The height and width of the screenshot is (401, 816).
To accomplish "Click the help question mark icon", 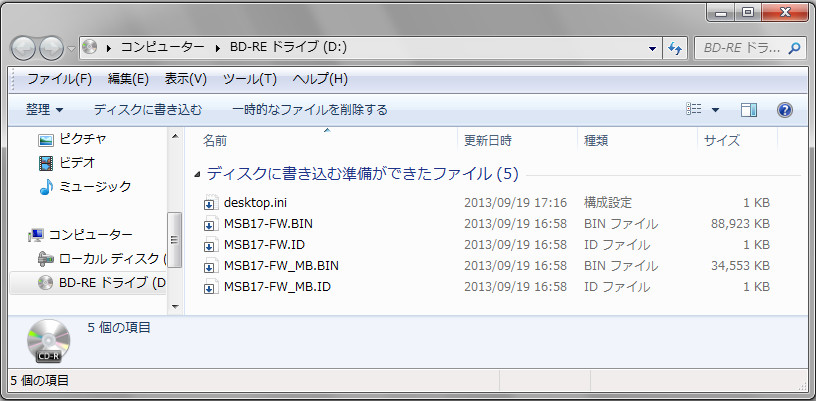I will (785, 109).
